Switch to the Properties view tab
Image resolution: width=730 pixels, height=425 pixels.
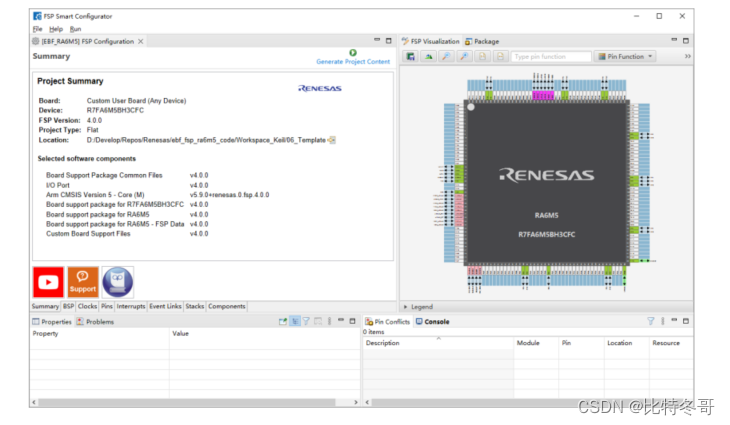(52, 322)
